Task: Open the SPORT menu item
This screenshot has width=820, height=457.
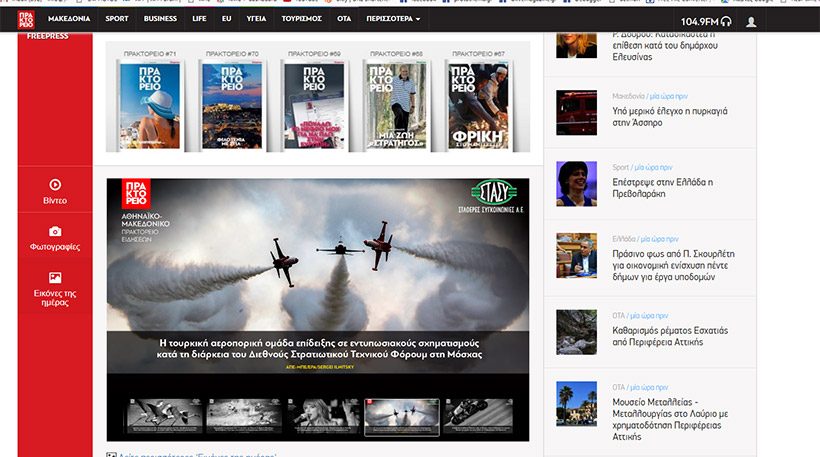Action: tap(117, 19)
